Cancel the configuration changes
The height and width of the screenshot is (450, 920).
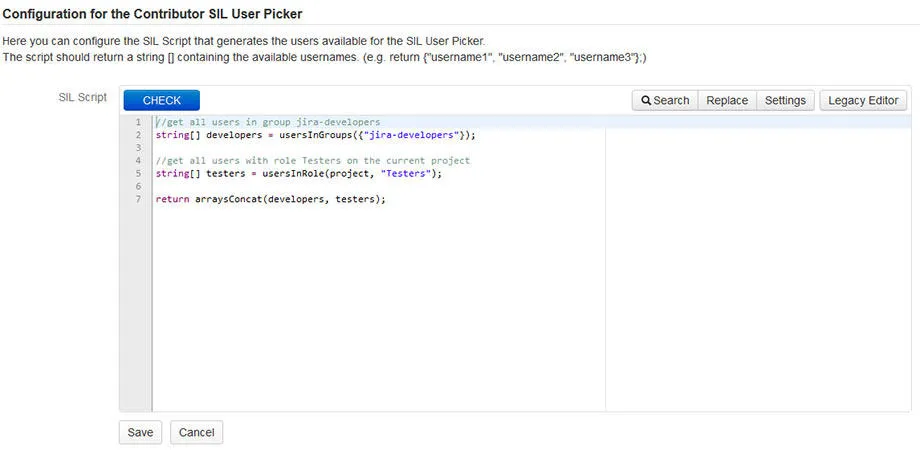(x=197, y=432)
